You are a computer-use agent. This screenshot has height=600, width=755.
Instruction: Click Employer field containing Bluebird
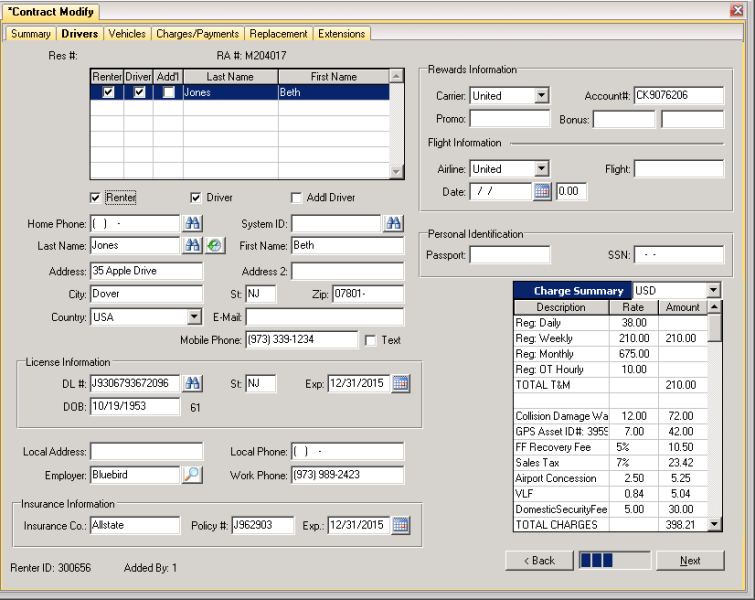(135, 475)
